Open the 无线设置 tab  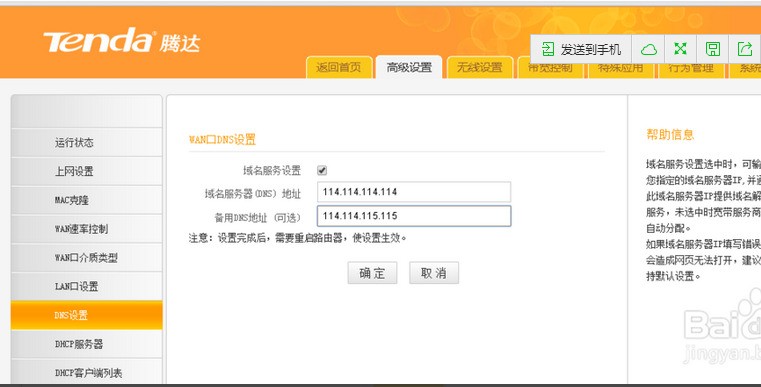[x=480, y=67]
